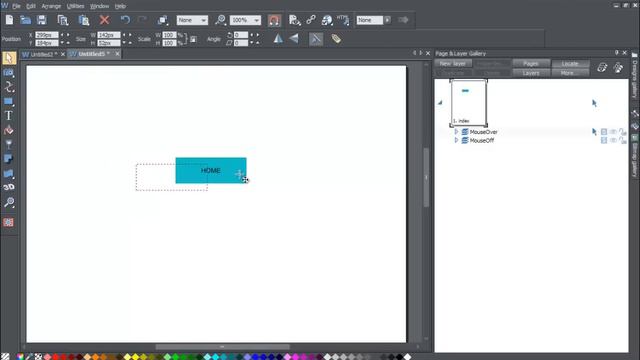Viewport: 640px width, 360px height.
Task: Toggle lock aspect ratio button
Action: (x=193, y=39)
